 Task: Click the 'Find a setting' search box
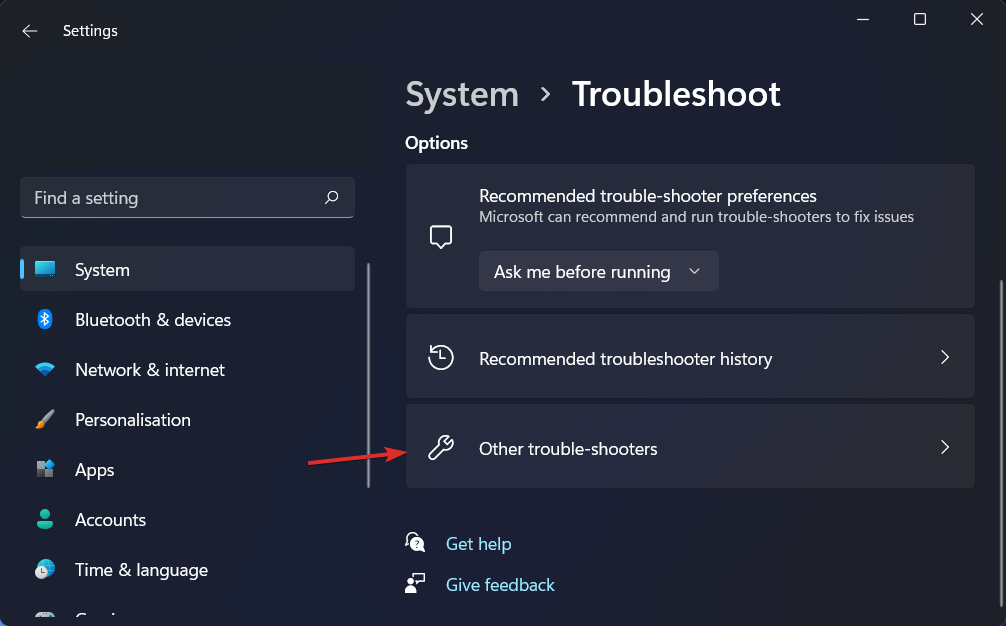click(x=170, y=198)
